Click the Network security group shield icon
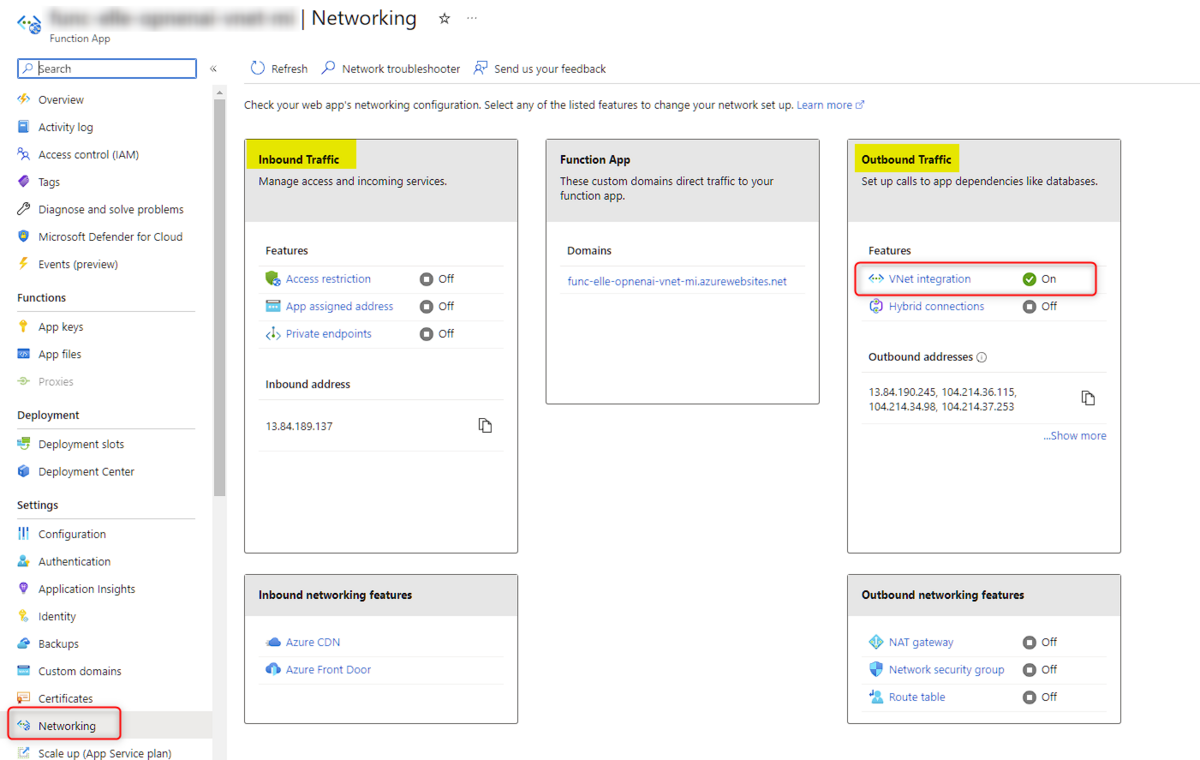 [876, 670]
